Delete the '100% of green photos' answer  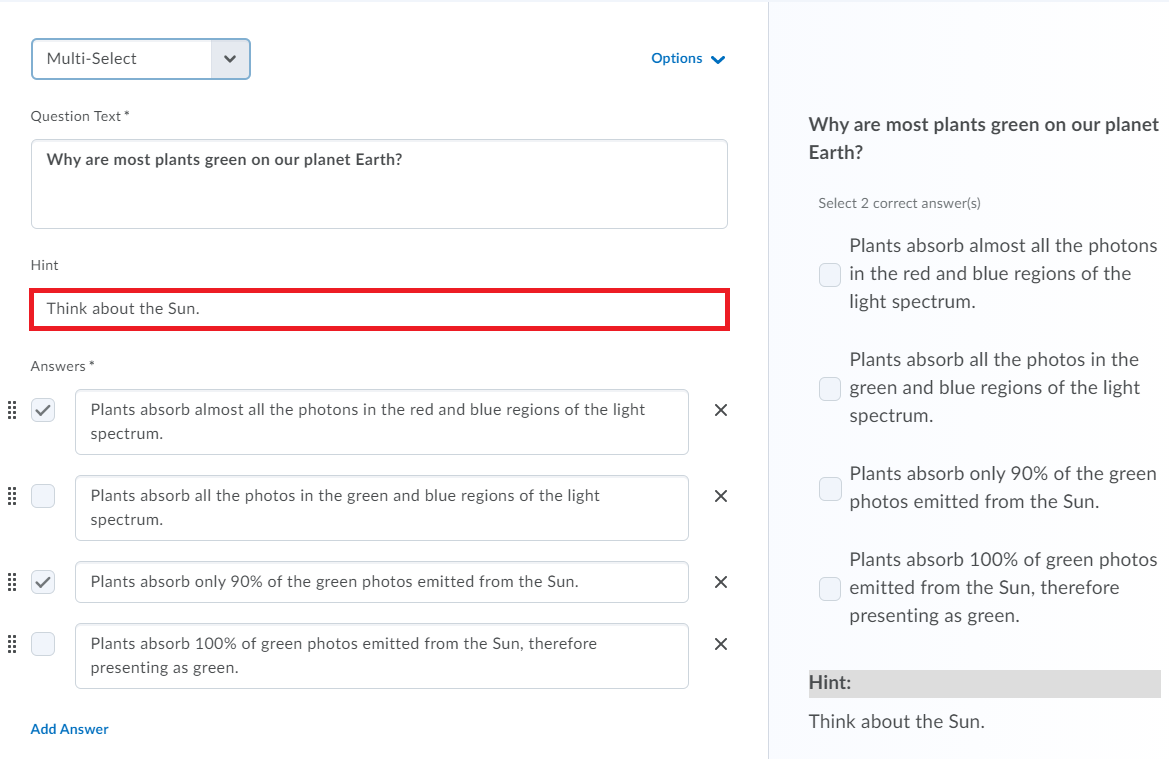point(720,644)
